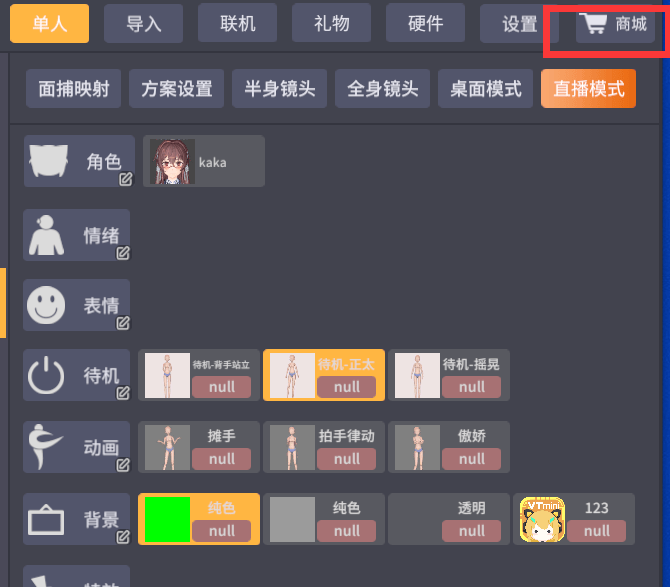Screen dimensions: 670x587
Task: Toggle 直播模式 mode button
Action: pyautogui.click(x=588, y=89)
